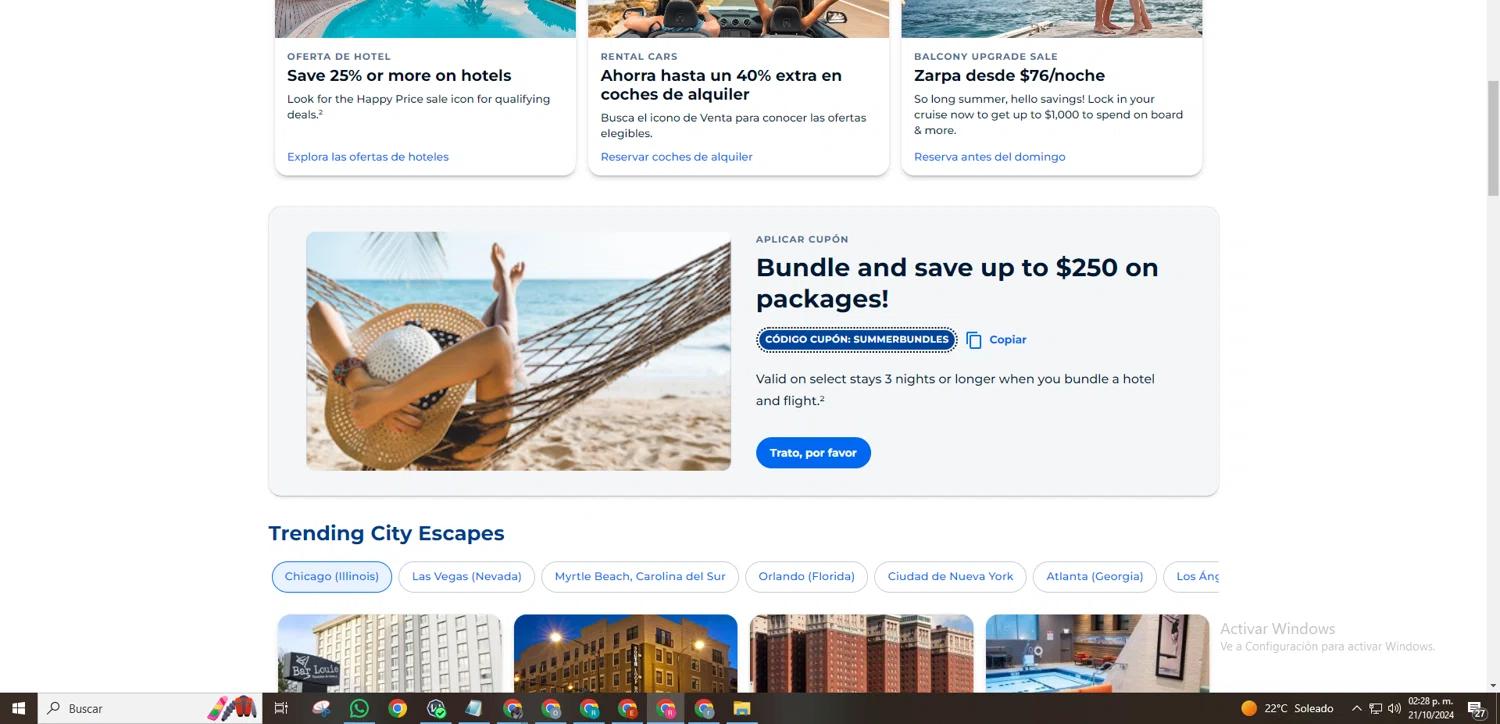Open the notification center icon

click(x=1476, y=708)
